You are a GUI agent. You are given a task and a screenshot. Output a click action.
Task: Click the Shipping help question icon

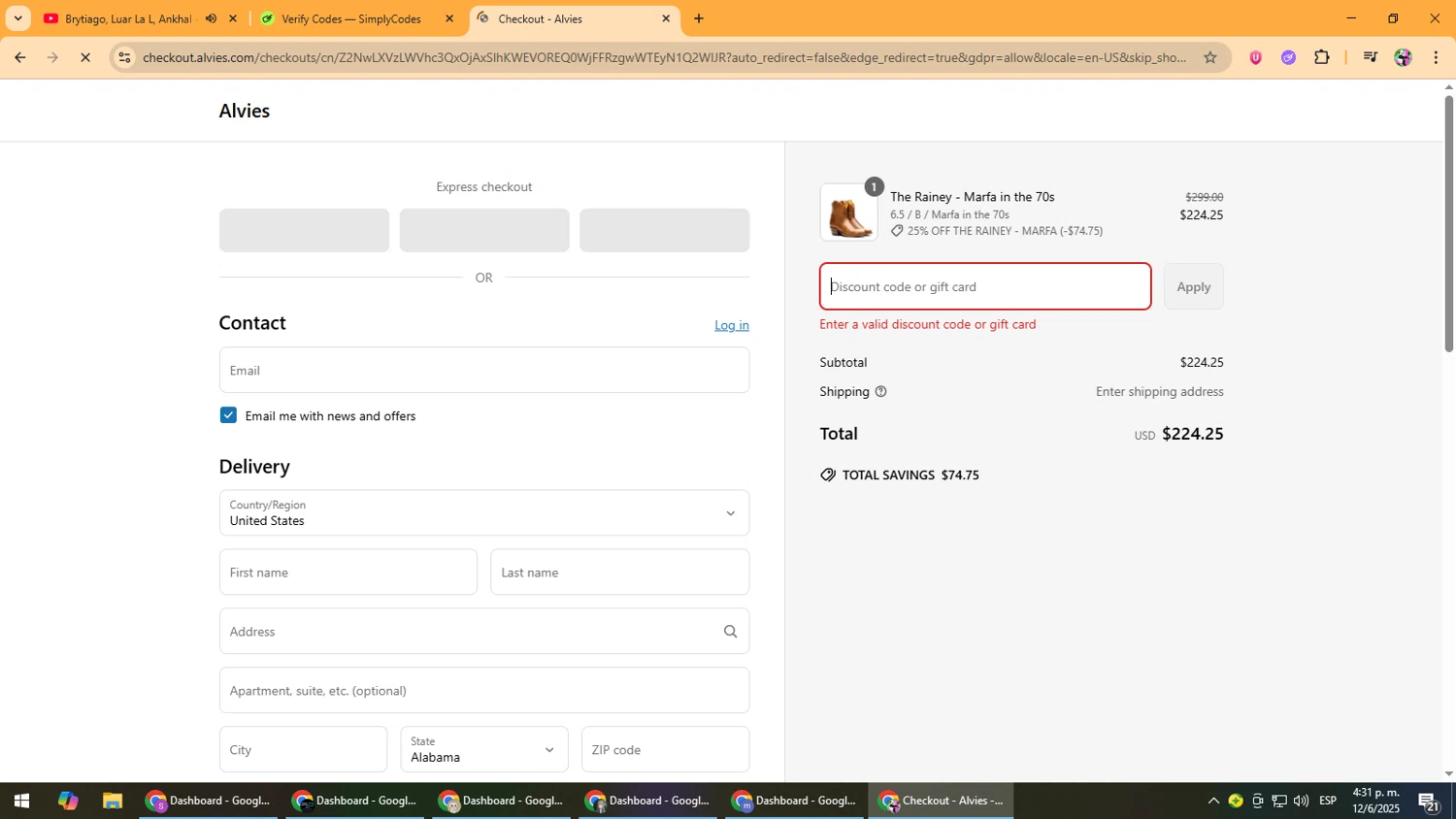pos(881,392)
